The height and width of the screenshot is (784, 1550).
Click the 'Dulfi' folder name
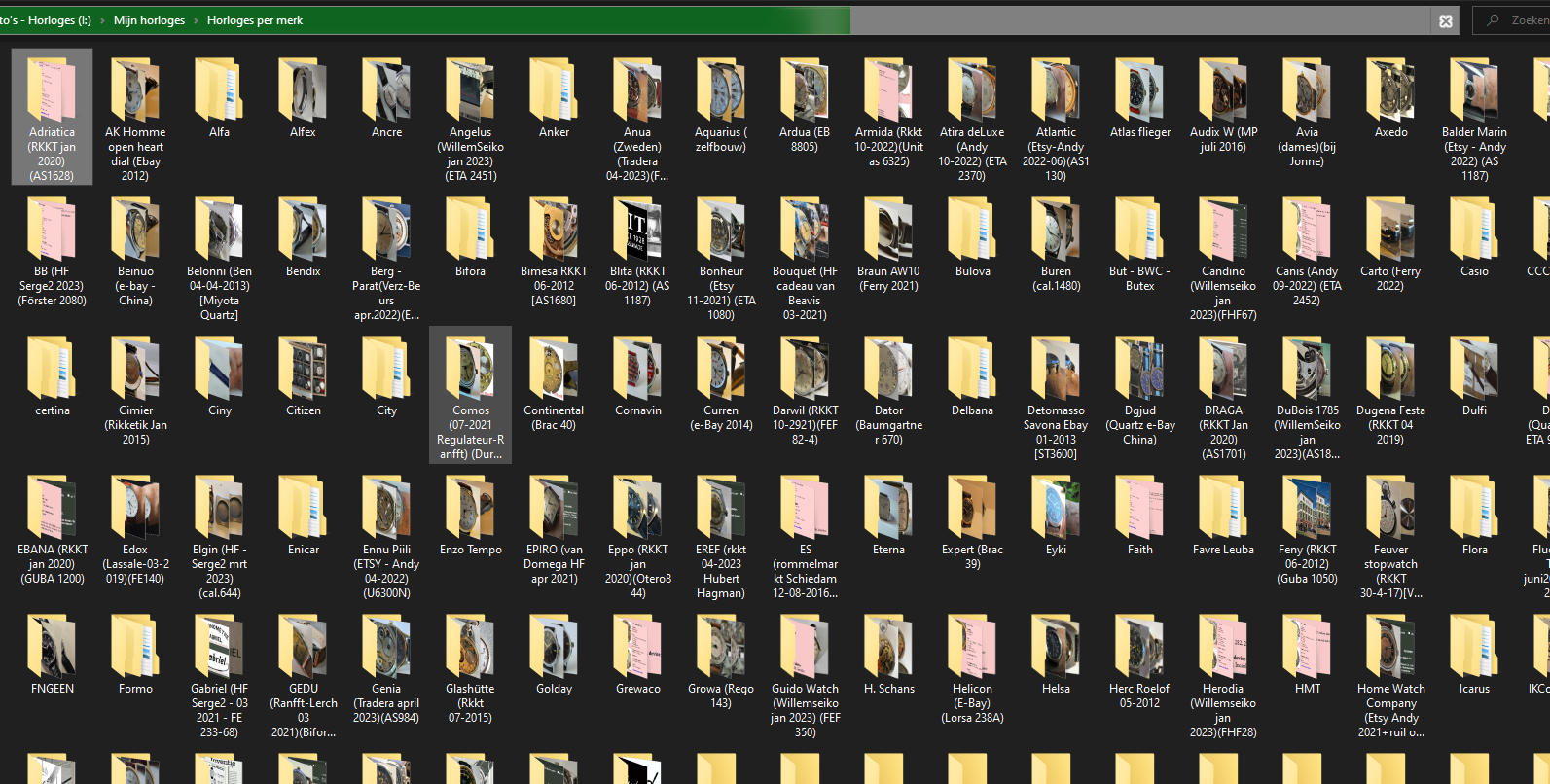pos(1474,410)
